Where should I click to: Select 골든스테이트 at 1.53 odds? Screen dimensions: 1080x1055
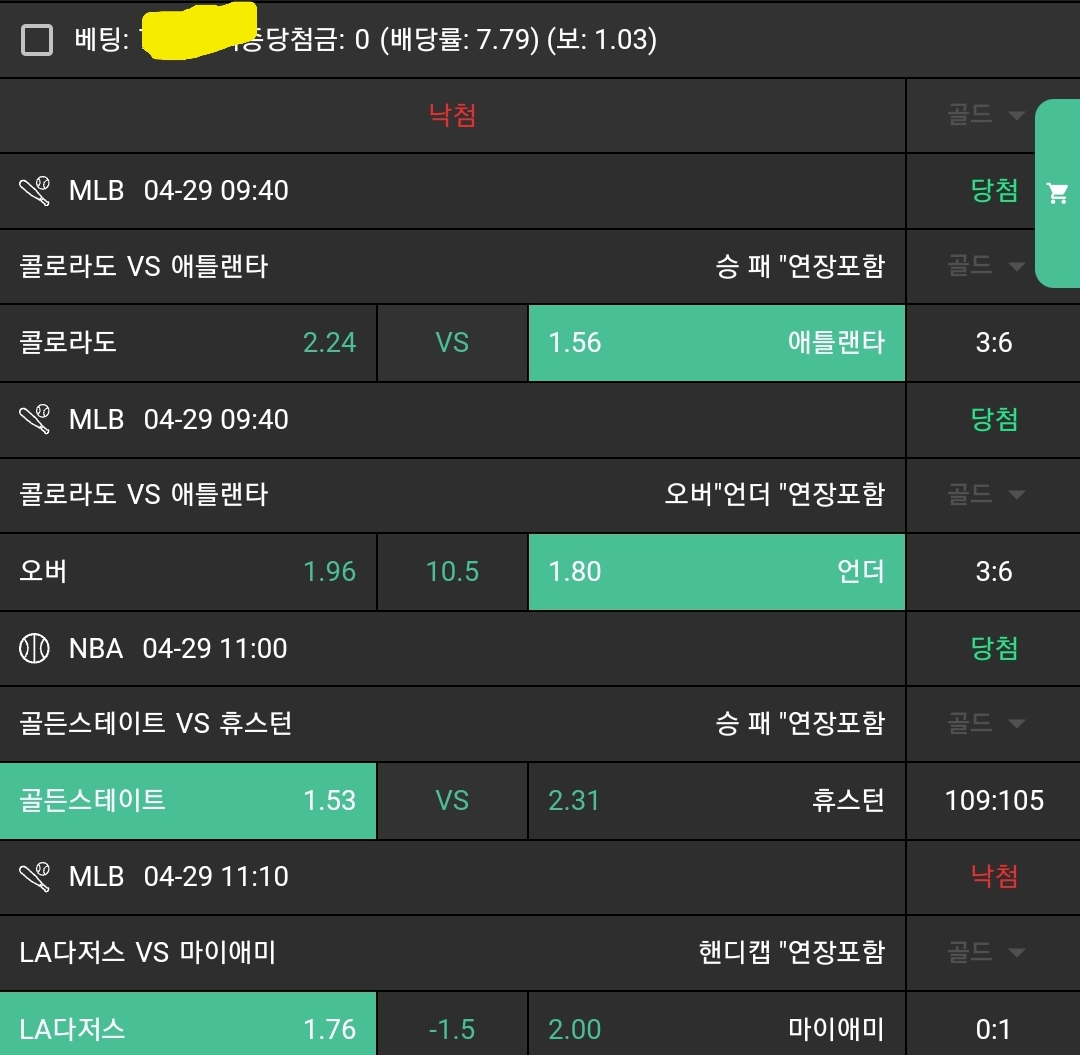pos(188,801)
